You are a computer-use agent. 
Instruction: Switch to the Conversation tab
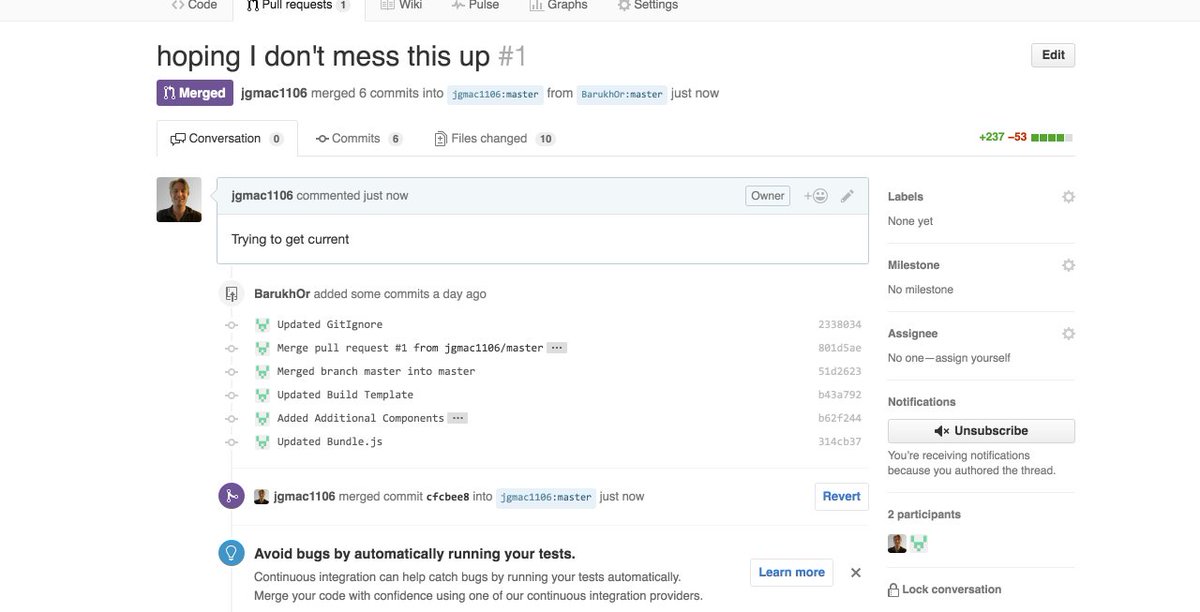(227, 138)
